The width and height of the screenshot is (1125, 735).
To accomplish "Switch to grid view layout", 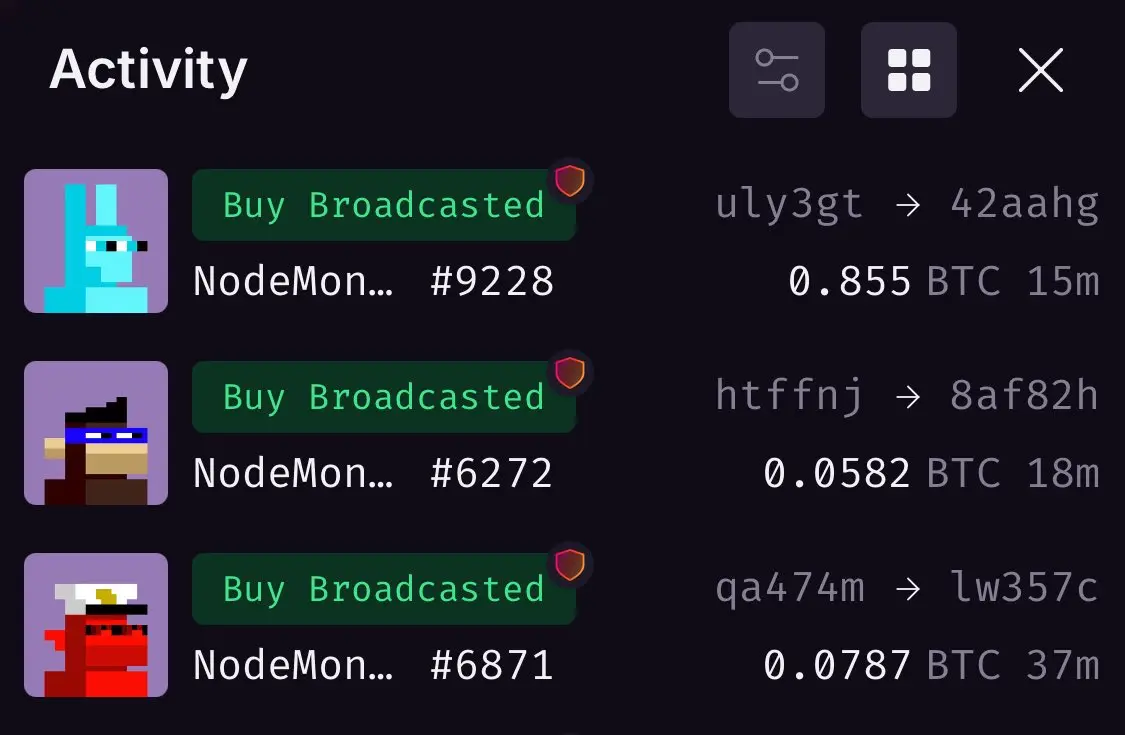I will click(908, 70).
